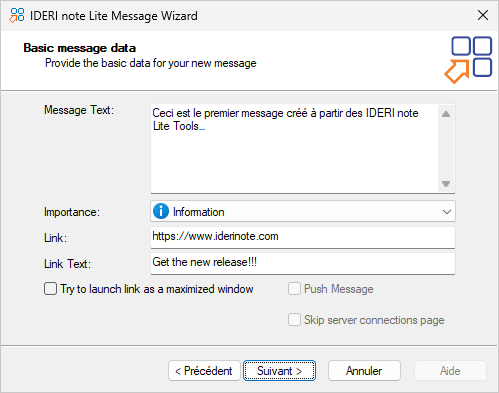The width and height of the screenshot is (499, 393).
Task: Close the Message Wizard window
Action: pyautogui.click(x=483, y=15)
